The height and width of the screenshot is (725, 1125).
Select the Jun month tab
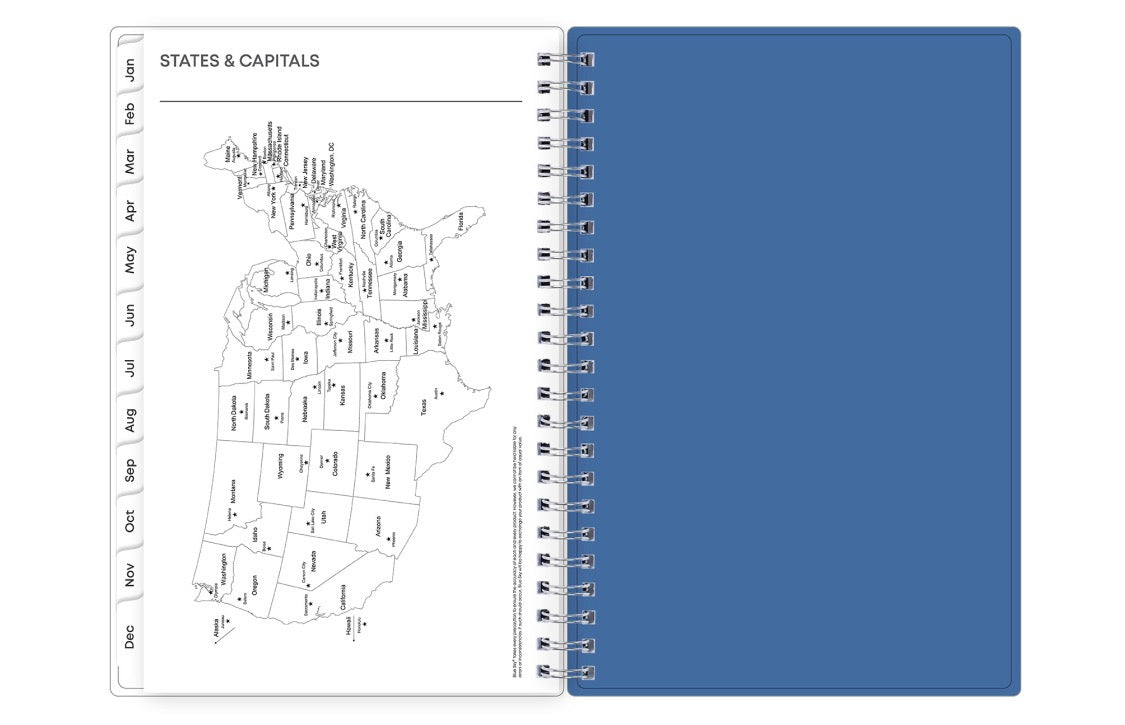point(130,314)
